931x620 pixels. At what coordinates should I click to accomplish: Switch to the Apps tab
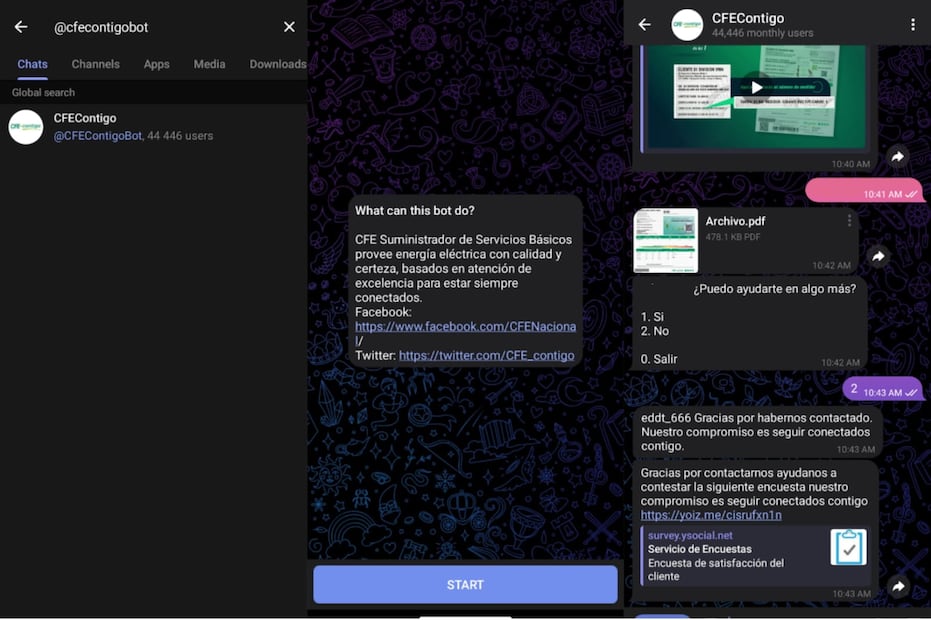coord(156,64)
